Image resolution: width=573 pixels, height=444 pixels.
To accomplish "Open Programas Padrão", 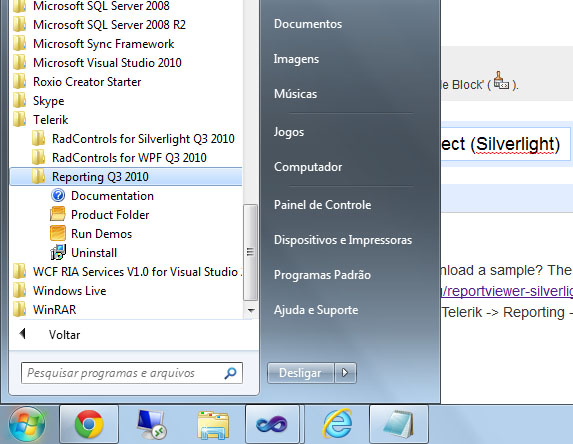I will click(322, 275).
